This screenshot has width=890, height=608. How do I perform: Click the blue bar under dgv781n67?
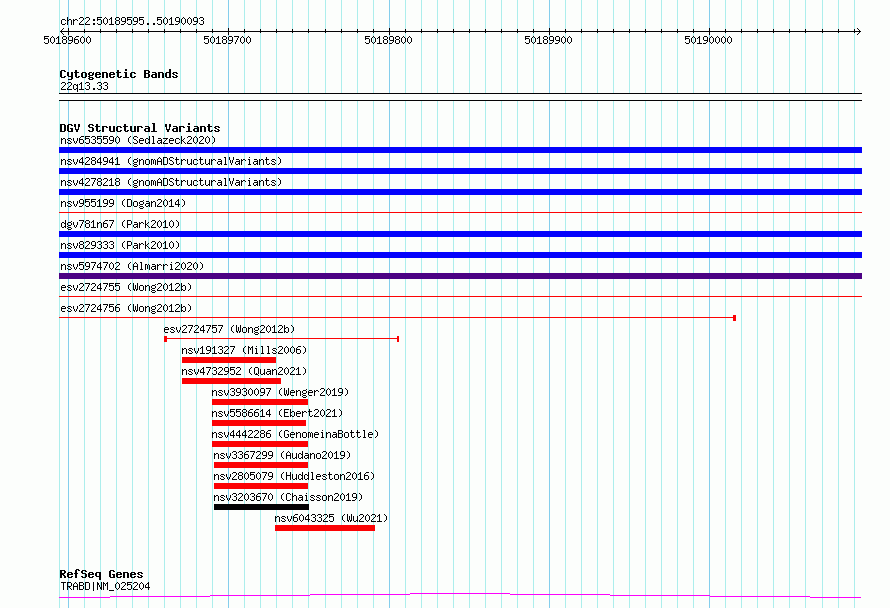point(460,234)
